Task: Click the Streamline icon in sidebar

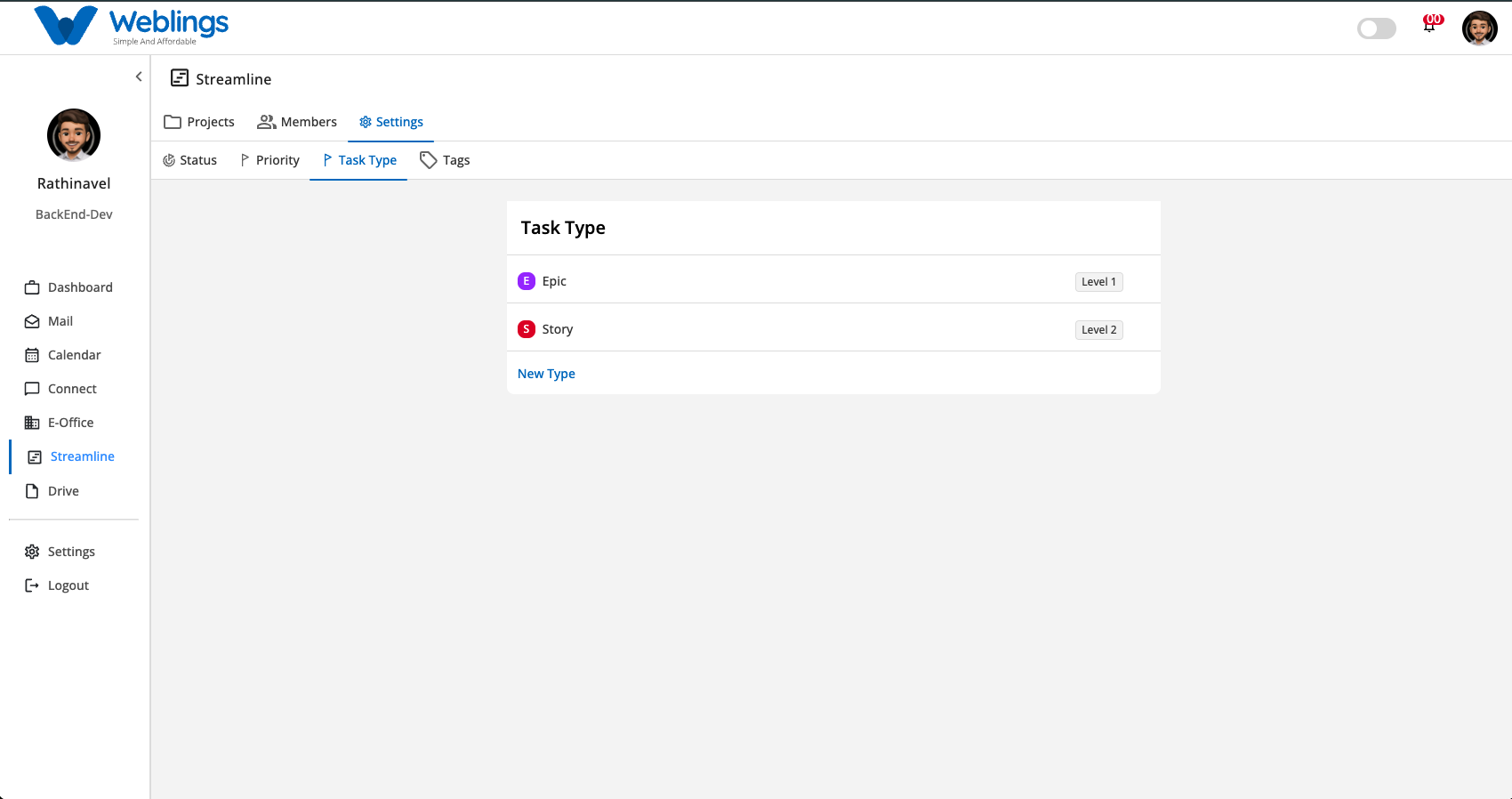Action: [x=35, y=456]
